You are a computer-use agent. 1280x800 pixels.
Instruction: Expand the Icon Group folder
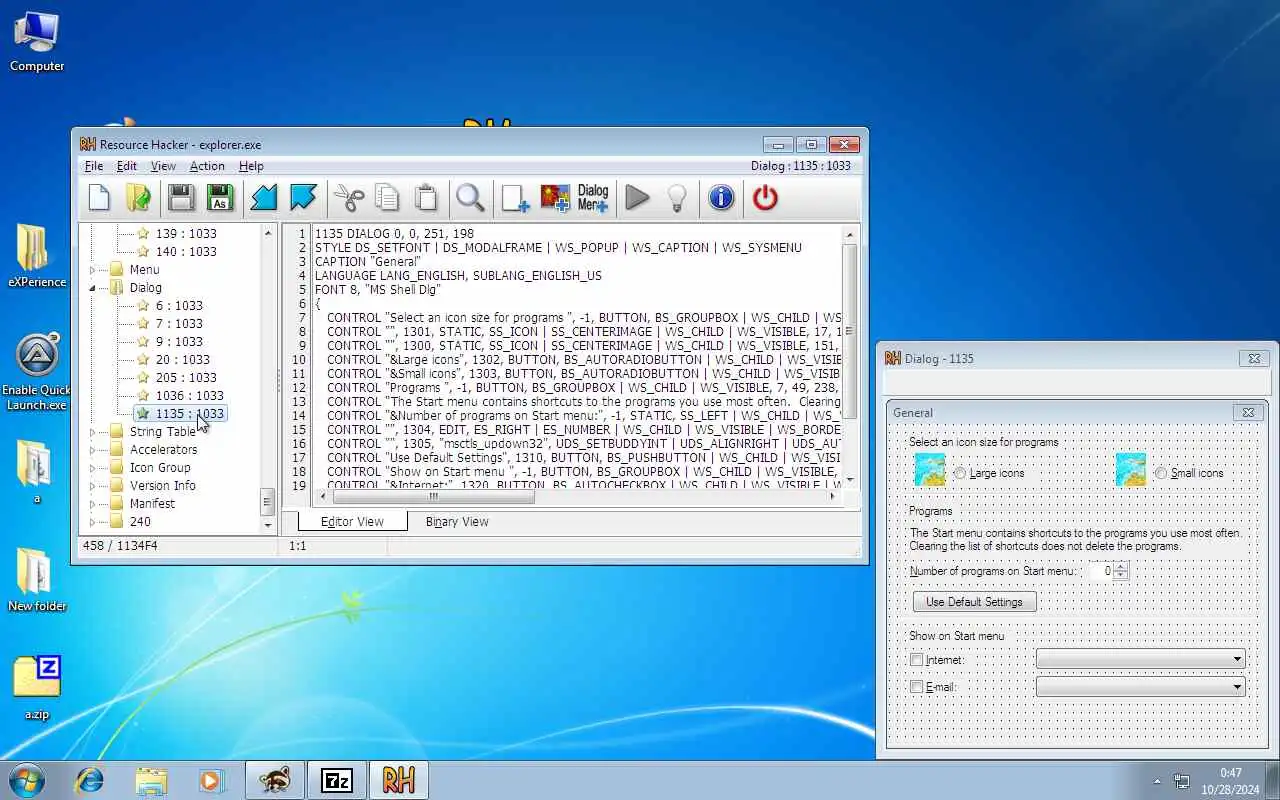click(93, 468)
